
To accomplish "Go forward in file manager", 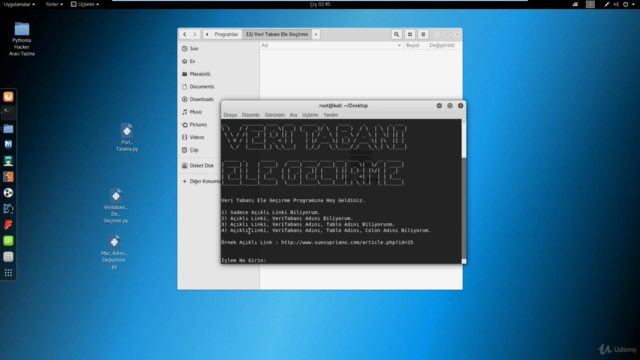I will (195, 34).
